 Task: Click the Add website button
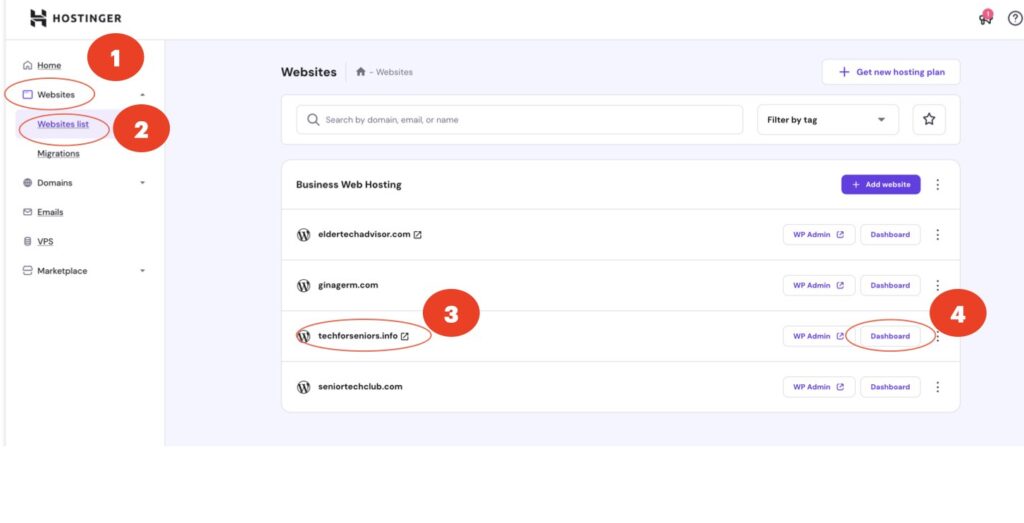click(880, 185)
